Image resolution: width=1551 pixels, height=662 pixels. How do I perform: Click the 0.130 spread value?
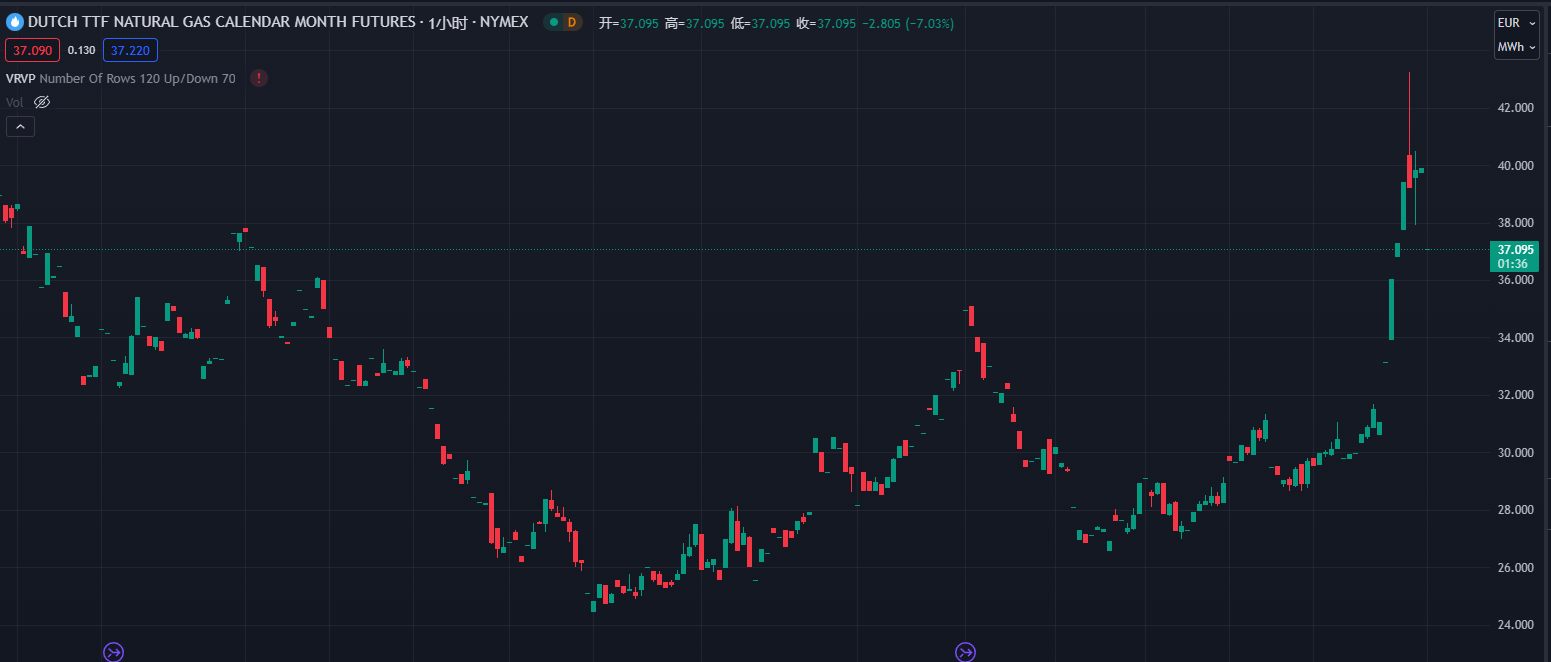coord(82,50)
